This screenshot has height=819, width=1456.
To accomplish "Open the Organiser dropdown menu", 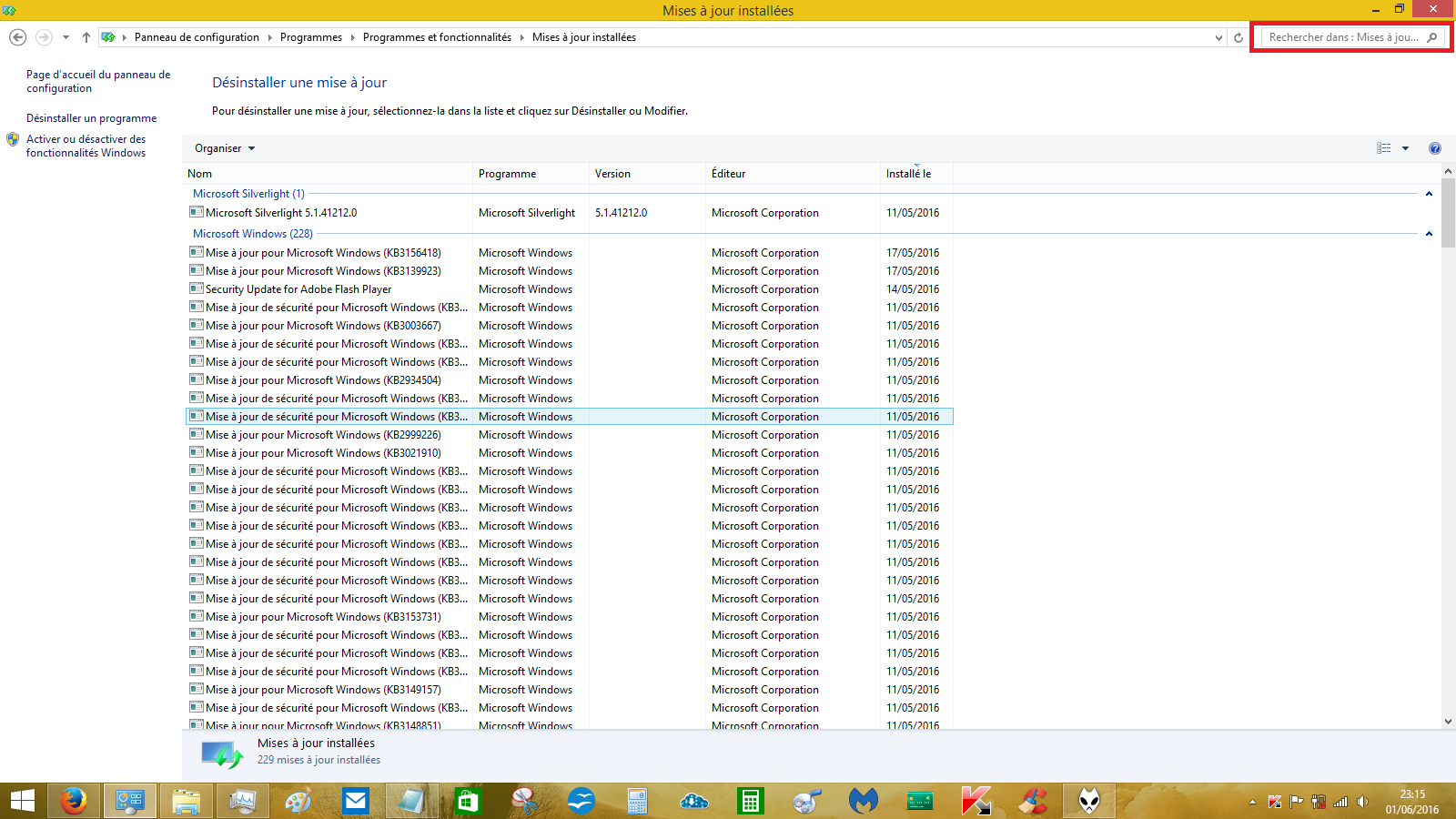I will 225,148.
